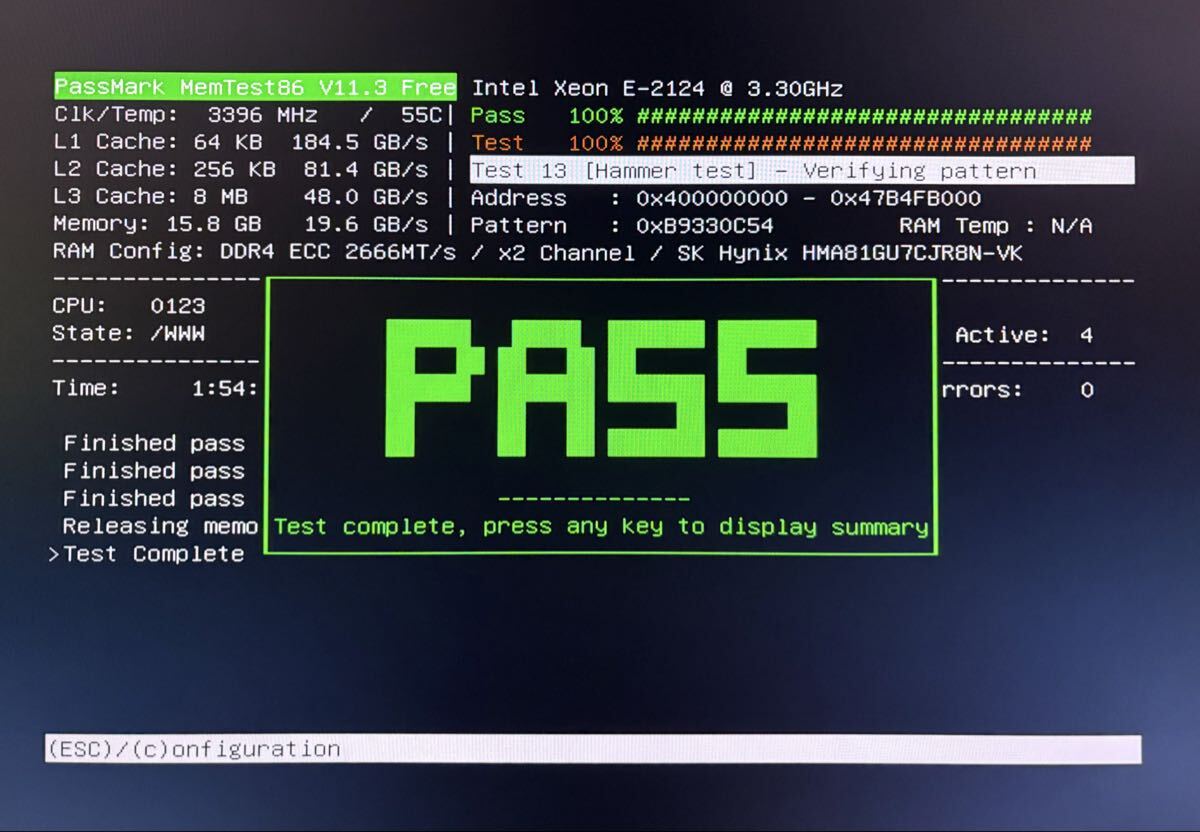This screenshot has height=832, width=1200.
Task: Click the Pattern 0xB9330C54 value
Action: pyautogui.click(x=705, y=225)
